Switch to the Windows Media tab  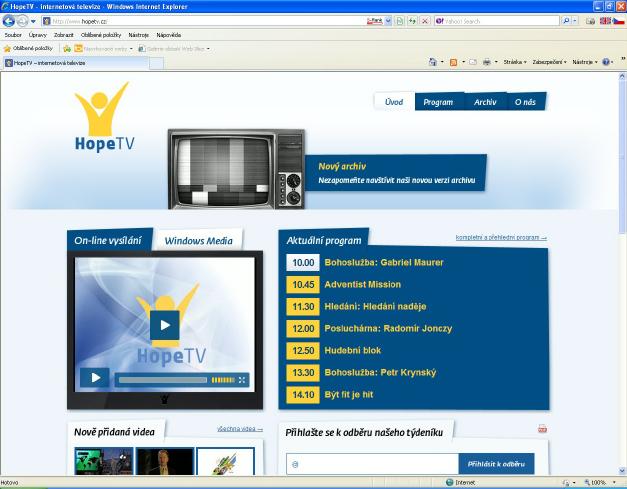click(x=199, y=241)
